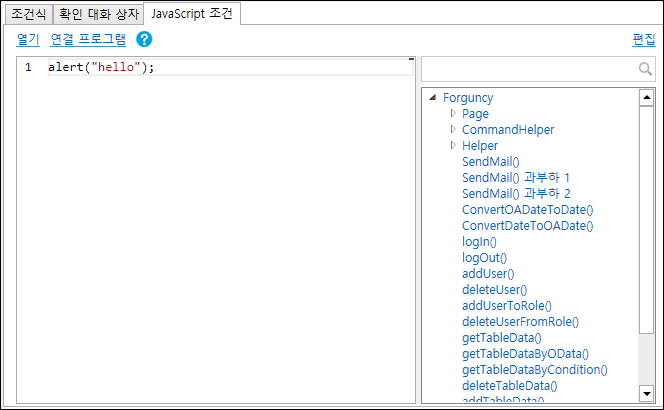664x410 pixels.
Task: Click the 열기 link
Action: pyautogui.click(x=27, y=40)
